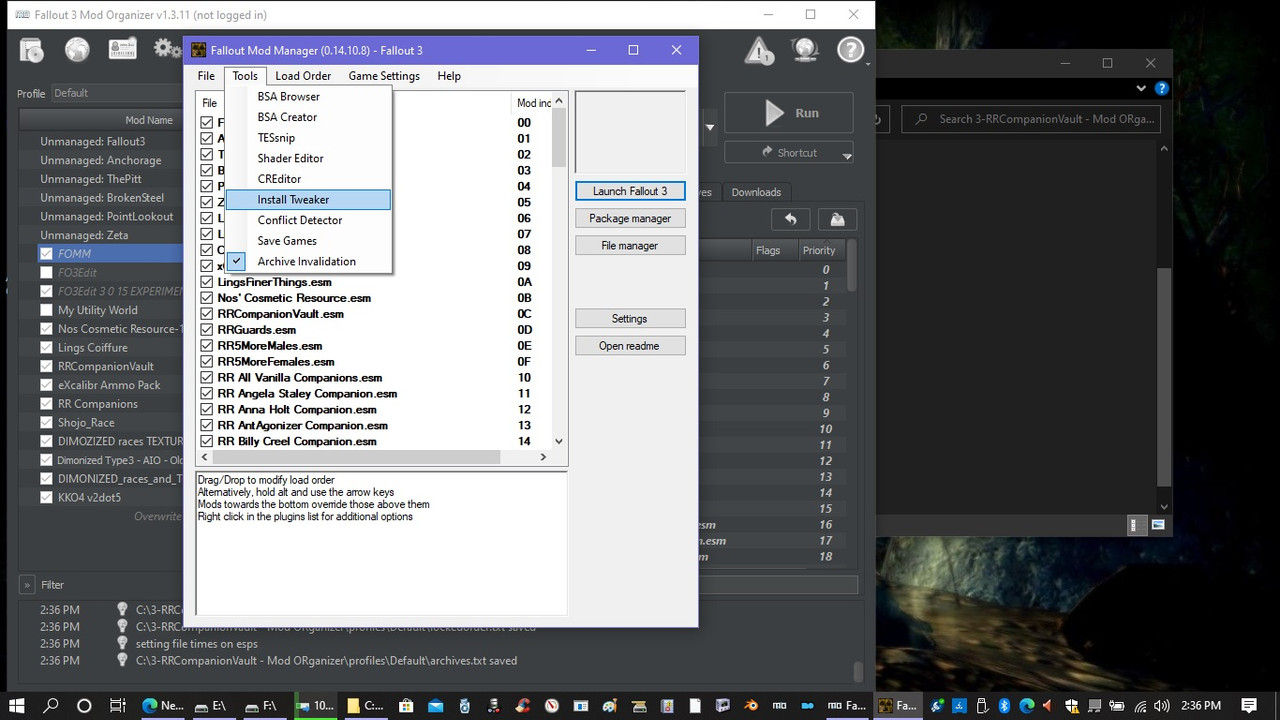The image size is (1280, 720).
Task: Click the Launch Fallout 3 button
Action: 630,191
